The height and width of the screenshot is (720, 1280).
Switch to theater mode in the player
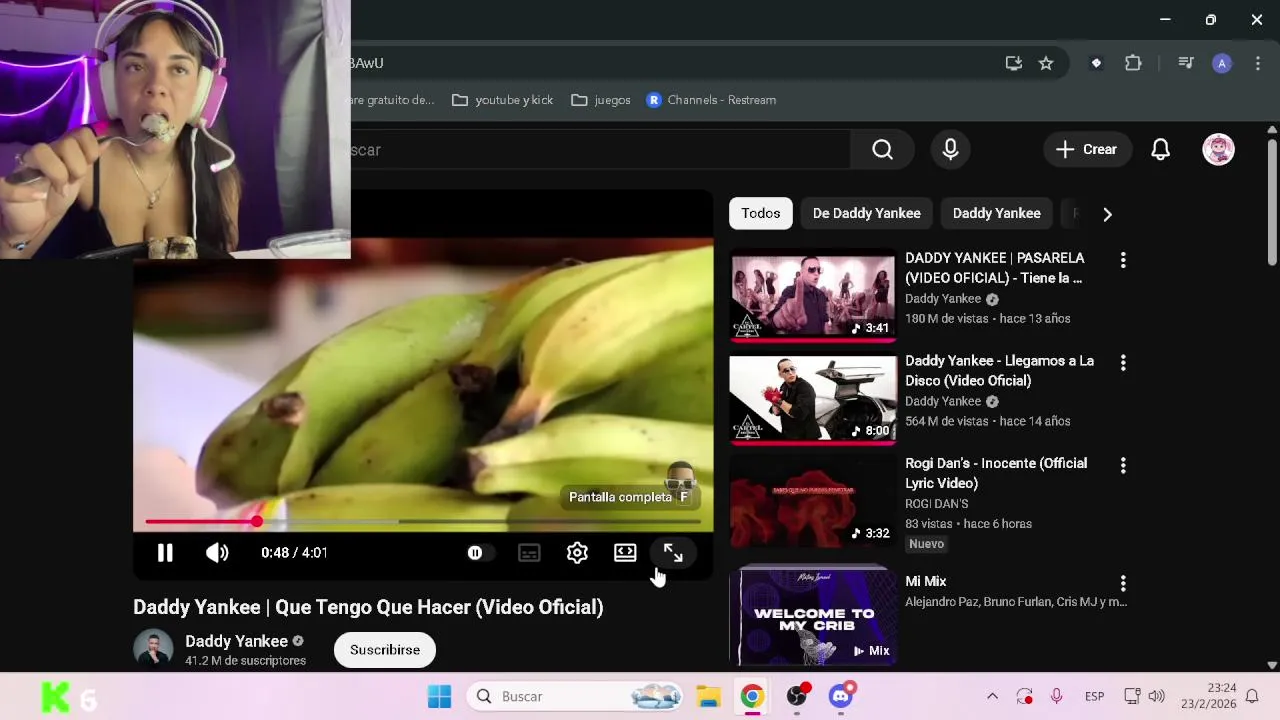[625, 553]
